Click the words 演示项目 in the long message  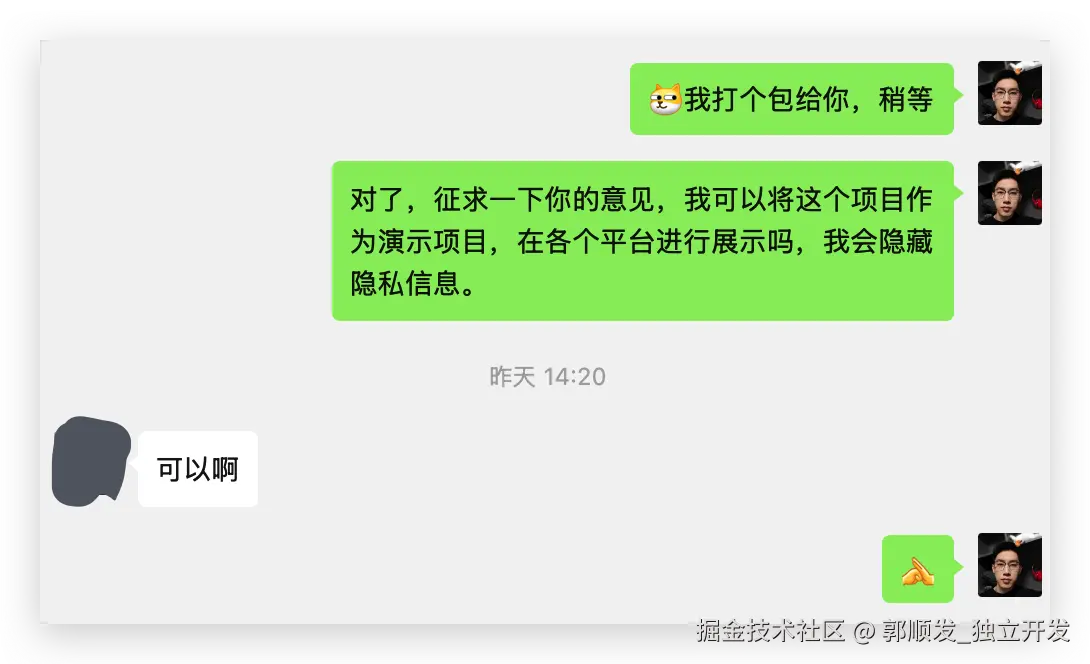pos(432,241)
